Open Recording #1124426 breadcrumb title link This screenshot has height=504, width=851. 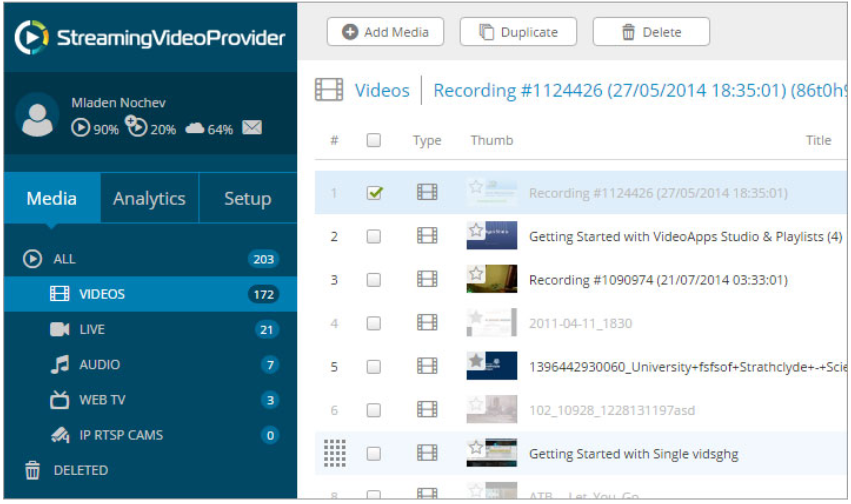tap(639, 90)
